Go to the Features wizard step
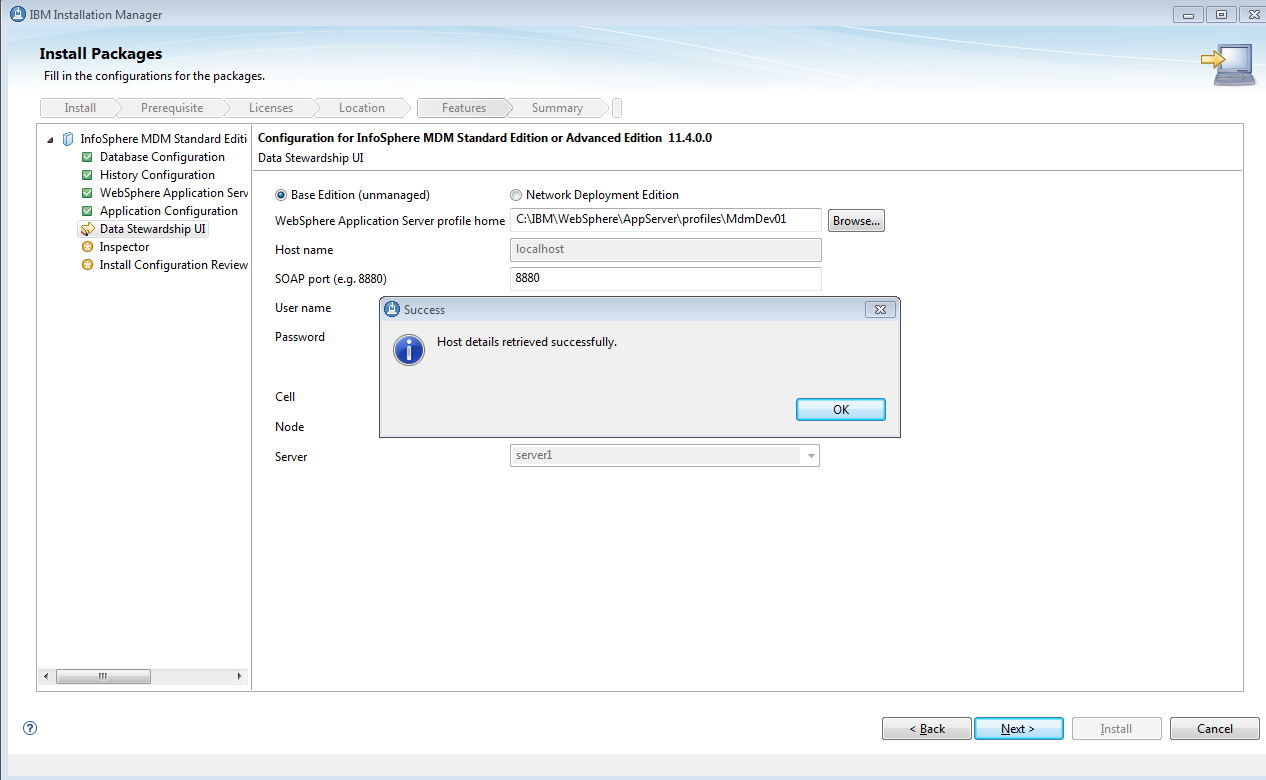The width and height of the screenshot is (1266, 780). pyautogui.click(x=464, y=108)
